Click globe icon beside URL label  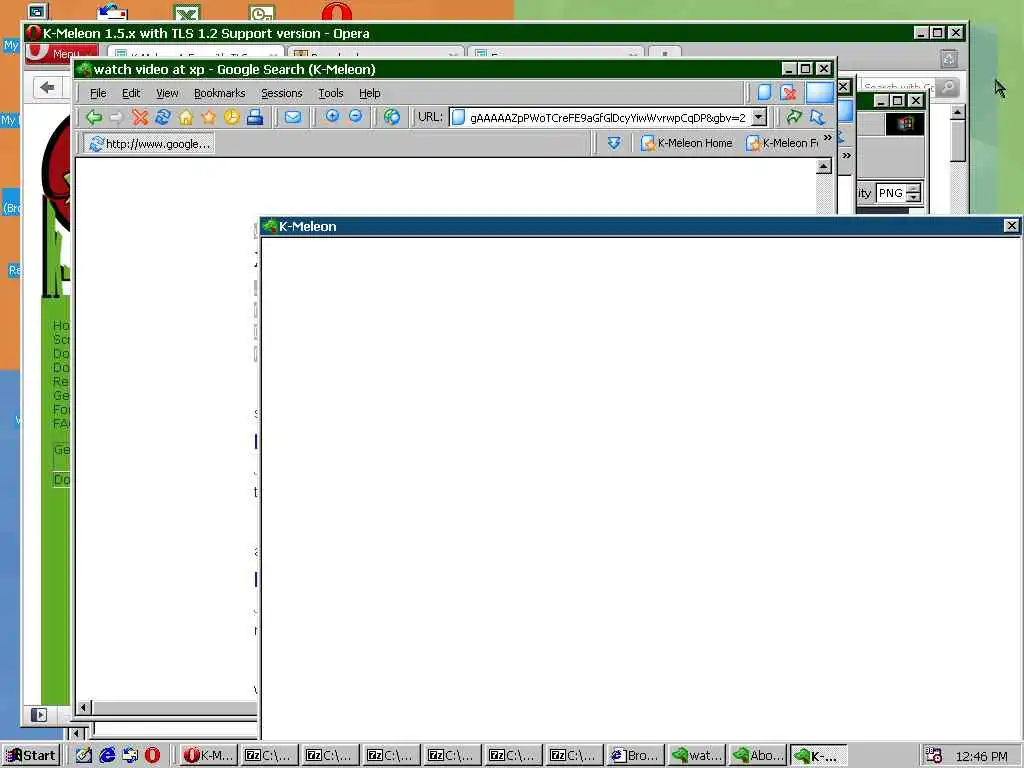[x=392, y=117]
